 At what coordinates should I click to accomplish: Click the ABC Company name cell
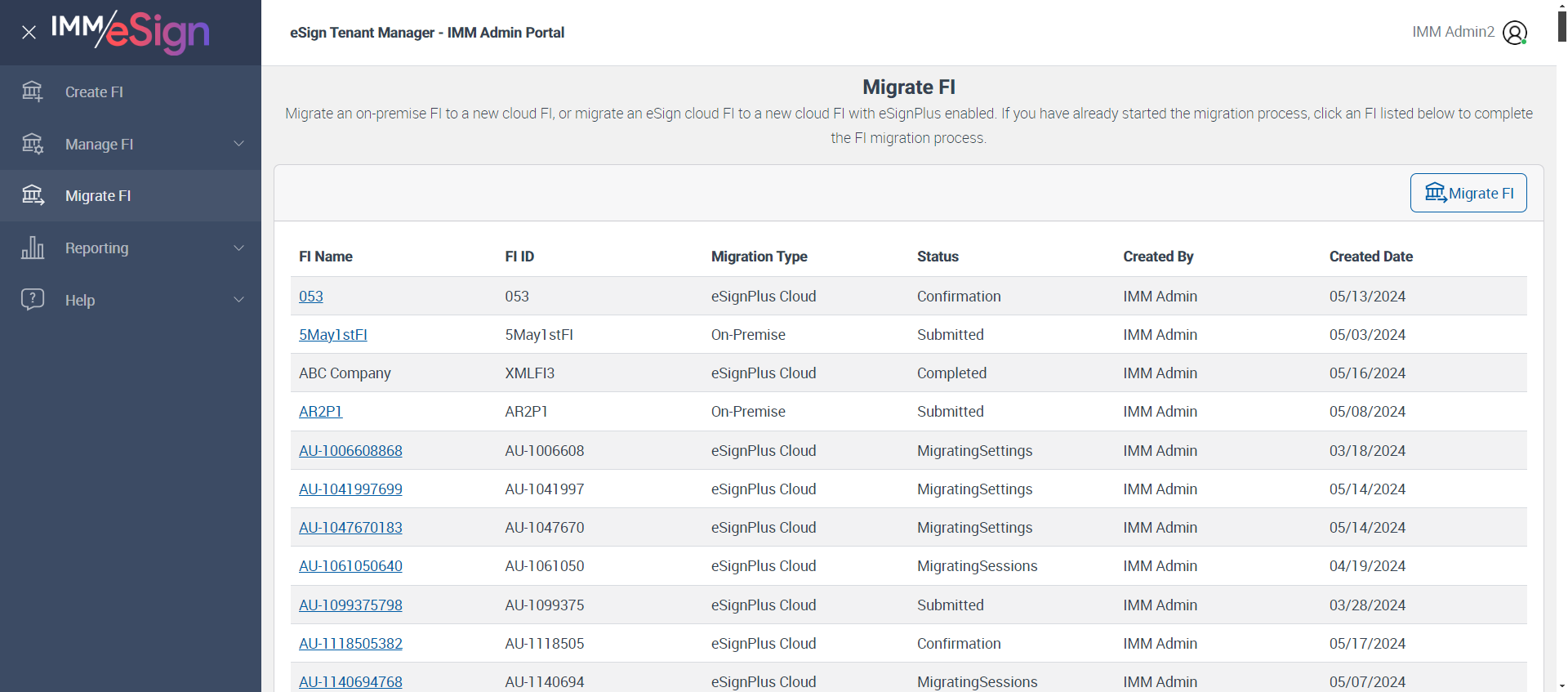click(345, 373)
